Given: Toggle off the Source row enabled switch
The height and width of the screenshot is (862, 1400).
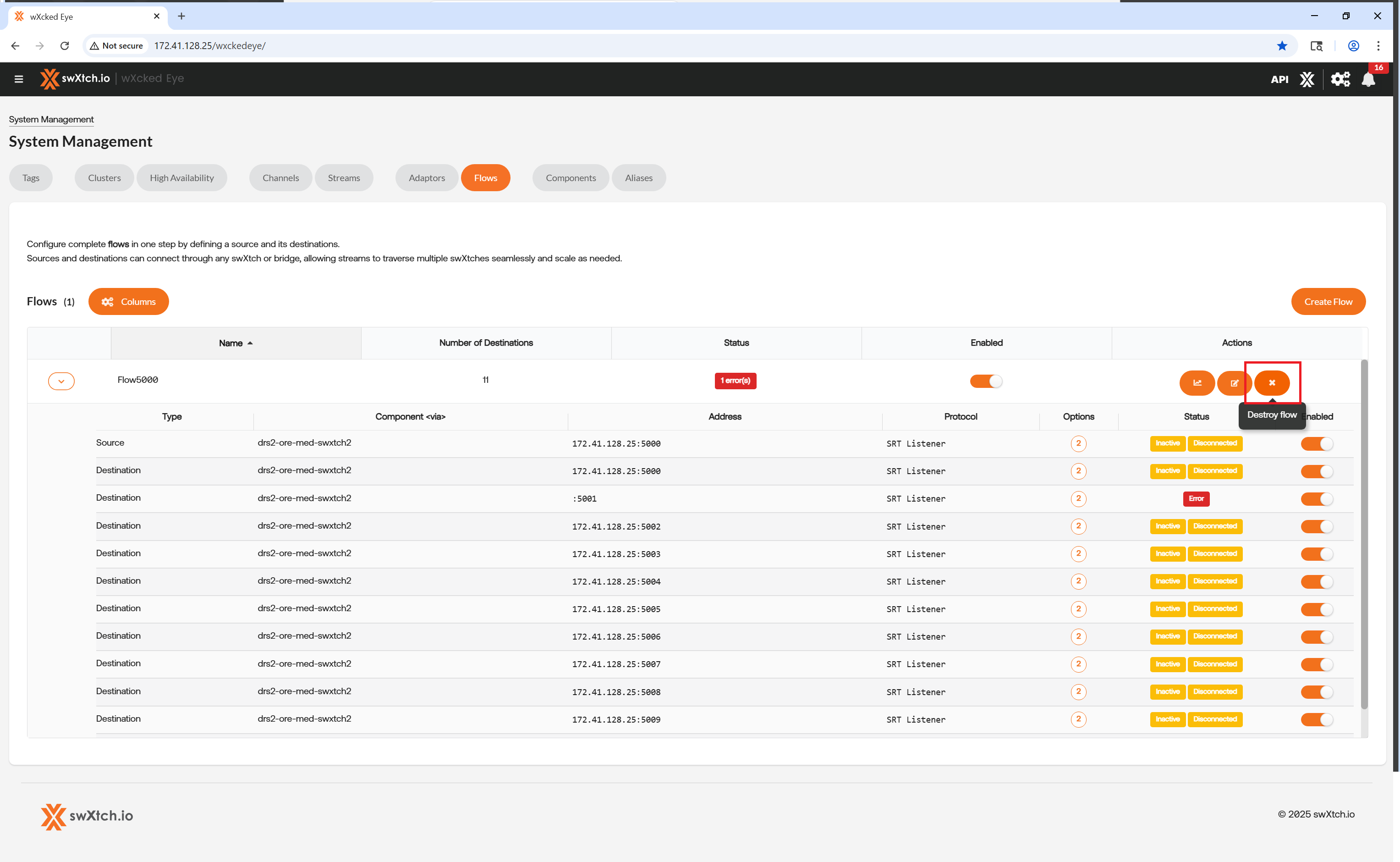Looking at the screenshot, I should coord(1316,443).
